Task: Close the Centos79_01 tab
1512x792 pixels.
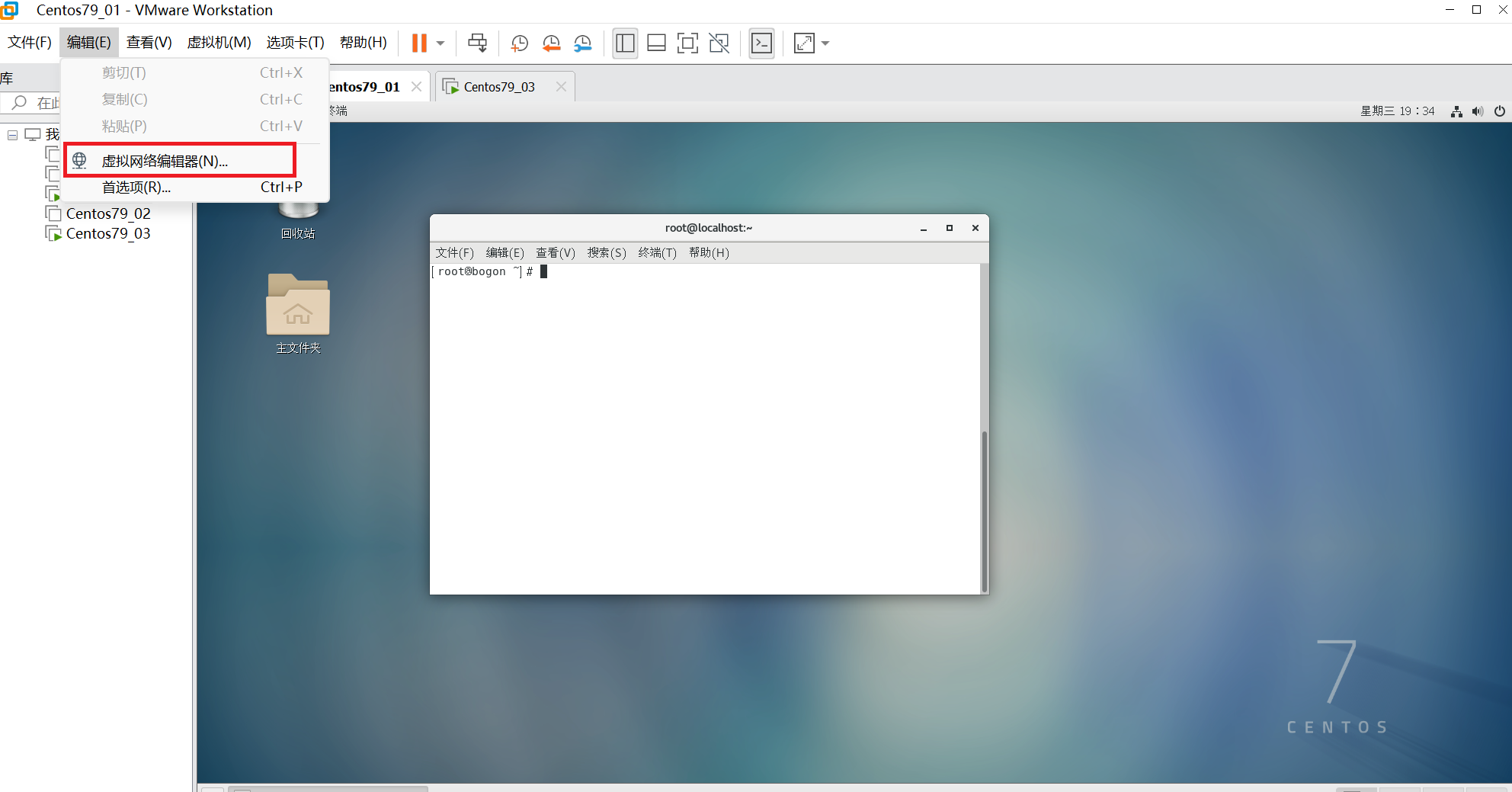Action: [417, 87]
